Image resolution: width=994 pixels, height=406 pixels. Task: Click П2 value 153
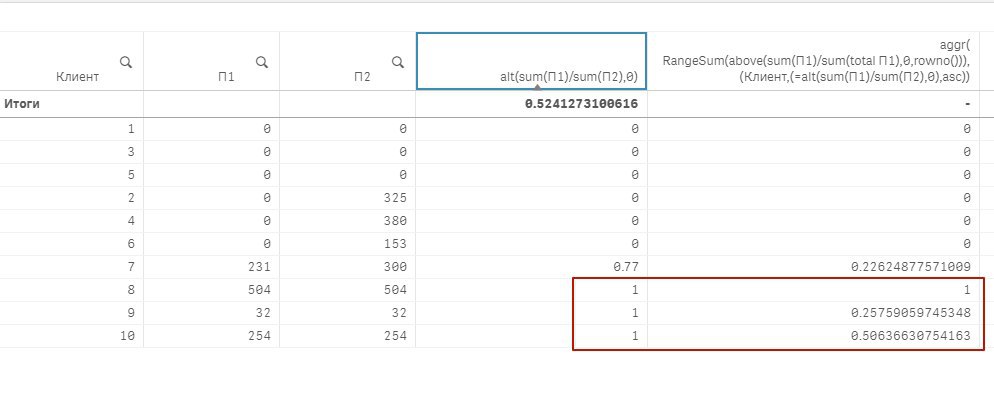click(x=395, y=244)
